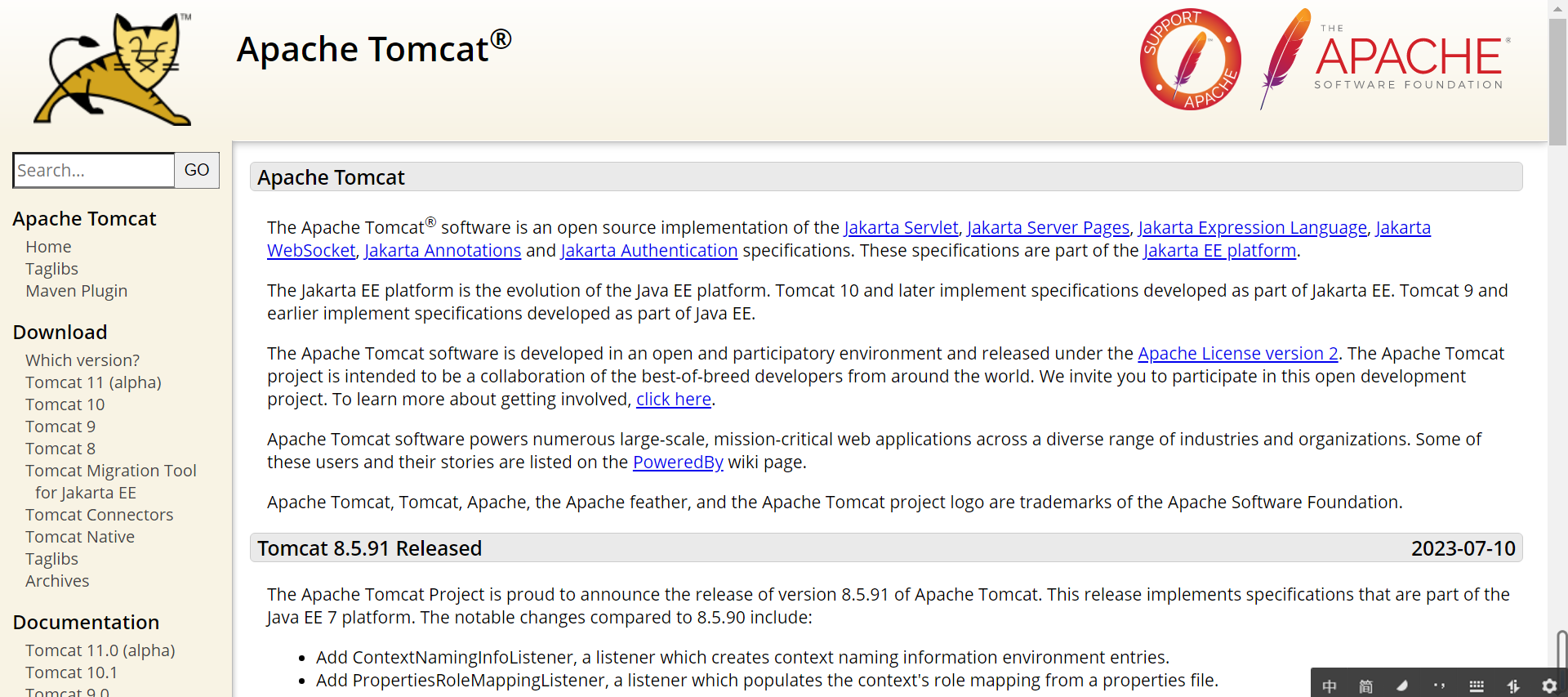Follow the Jakarta EE platform link
Viewport: 1568px width, 697px height.
click(x=1220, y=250)
